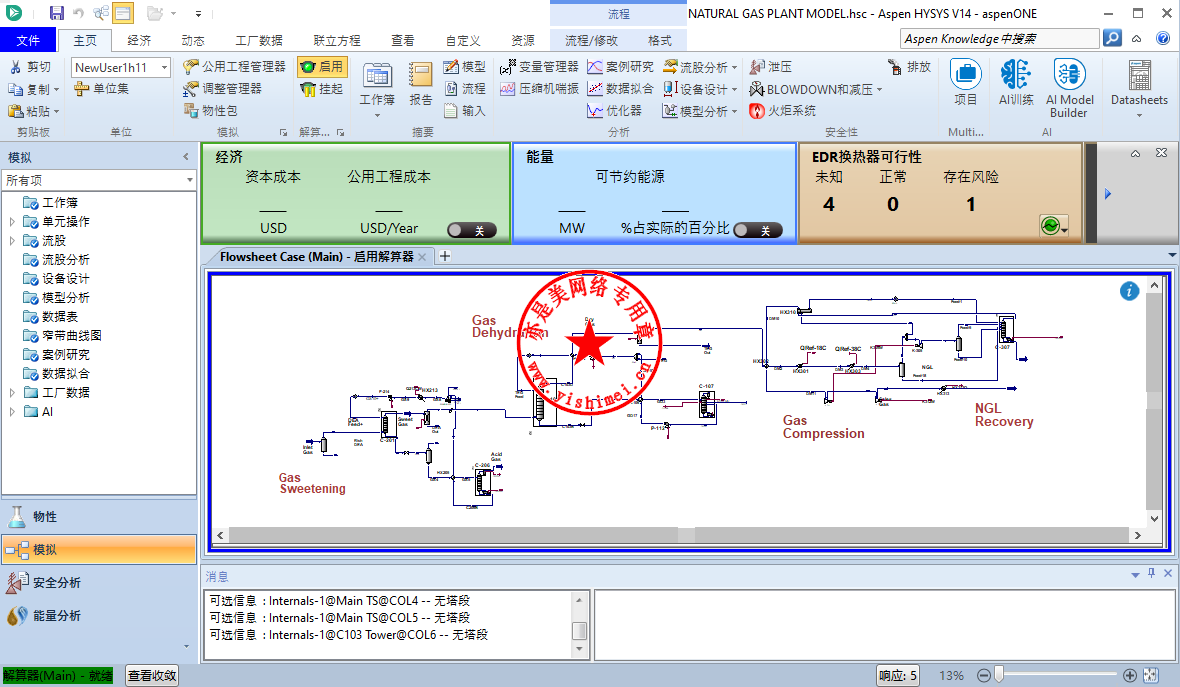Click the zoom-to-fit icon in status bar

coord(1151,675)
